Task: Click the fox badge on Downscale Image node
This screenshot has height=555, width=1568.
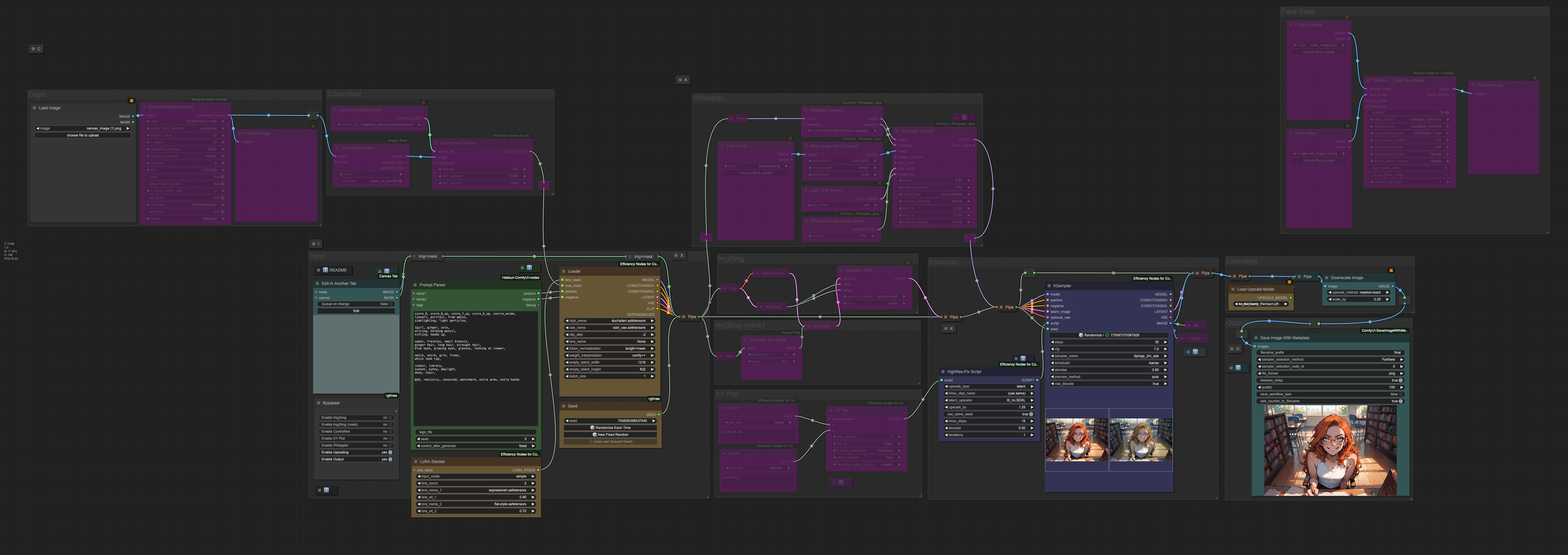Action: point(1391,270)
